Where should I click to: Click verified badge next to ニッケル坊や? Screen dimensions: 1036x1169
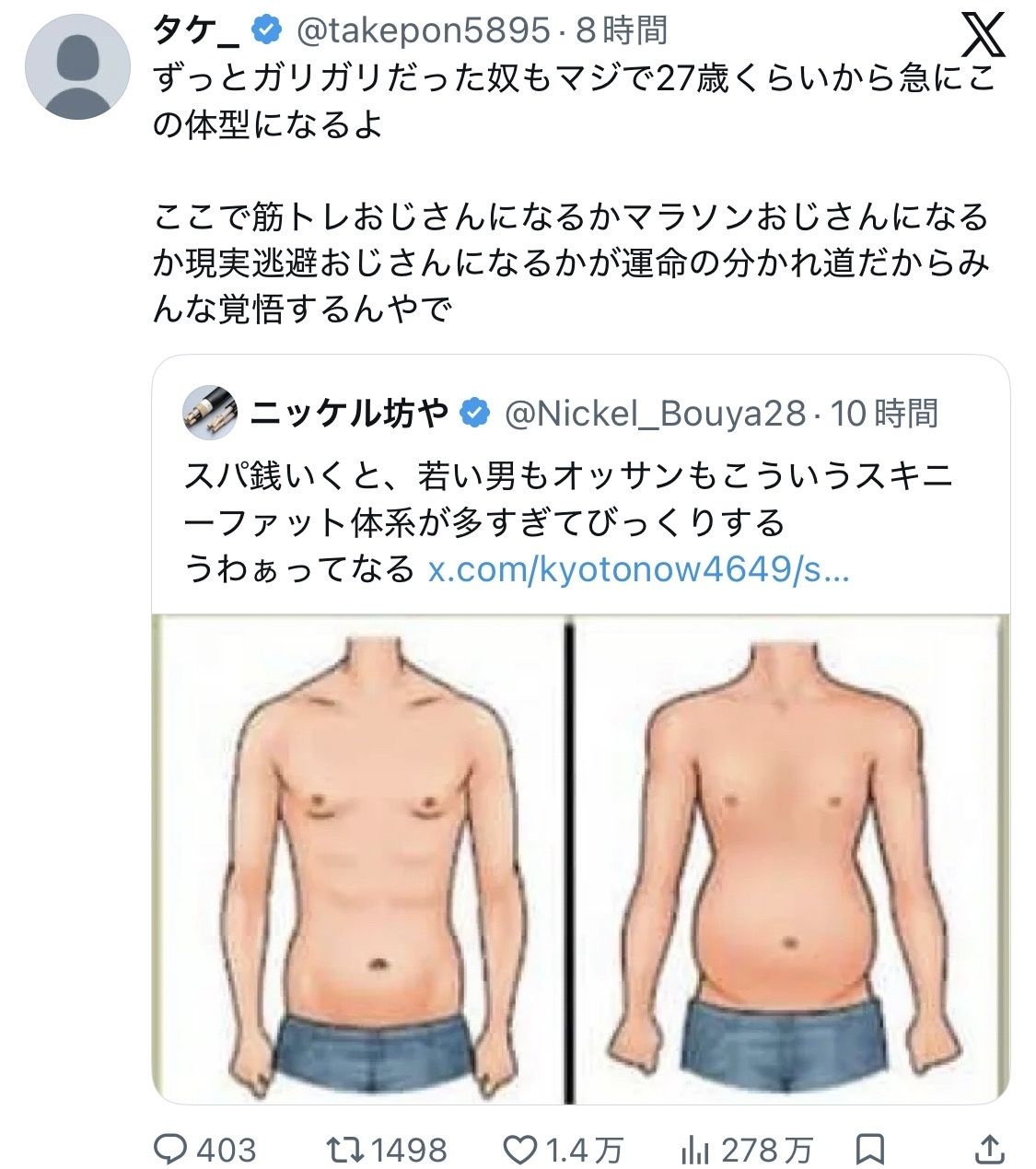coord(474,413)
